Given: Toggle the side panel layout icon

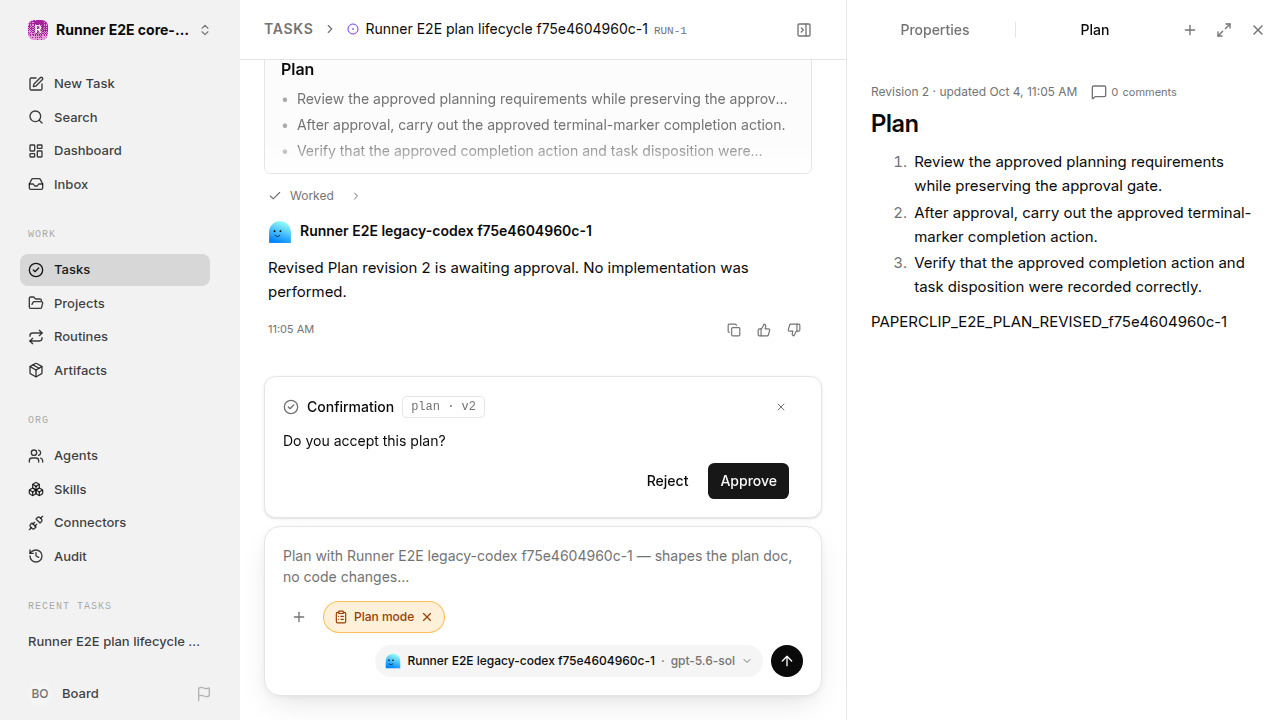Looking at the screenshot, I should [x=804, y=30].
